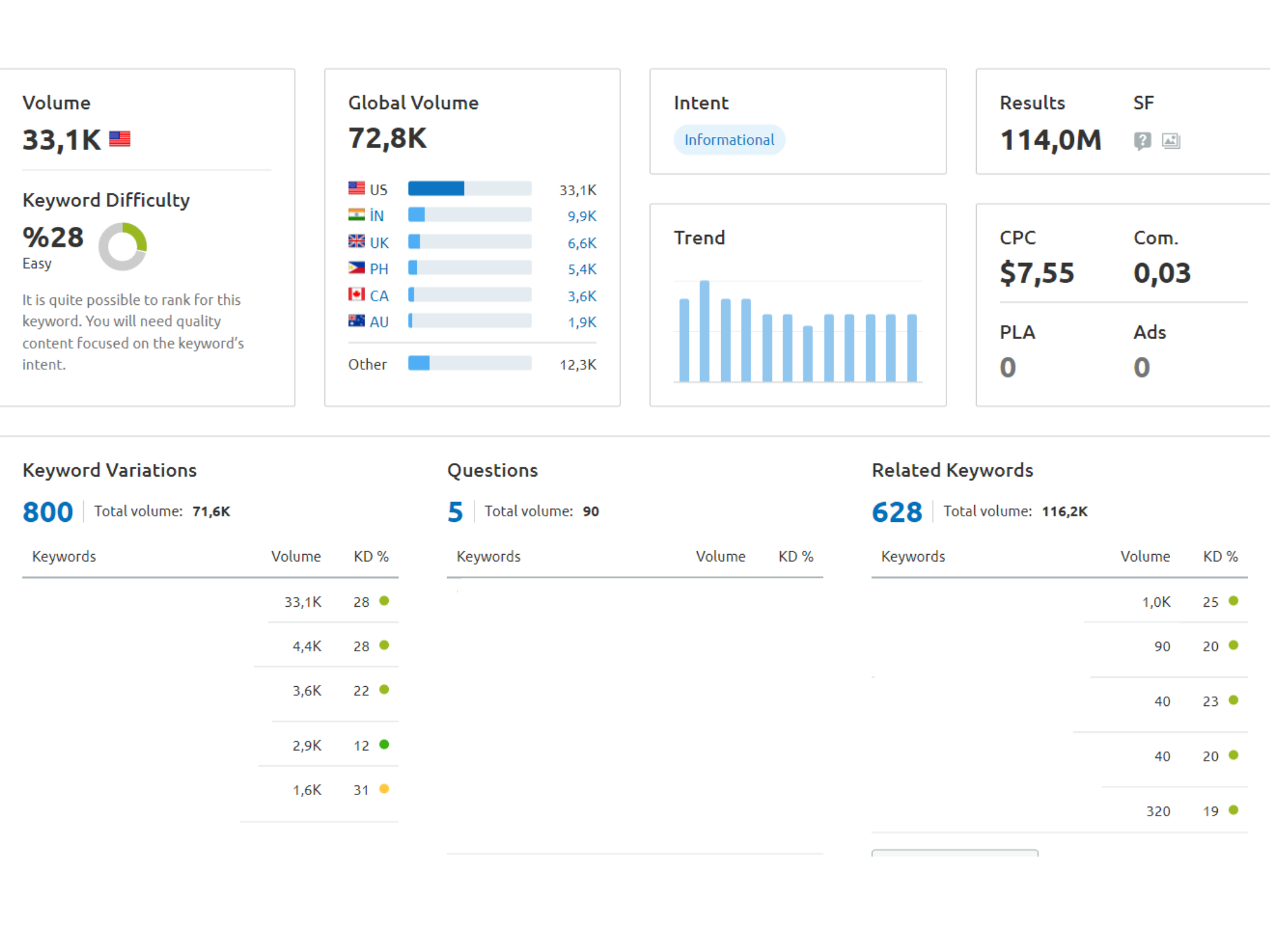Click the 1,6K volume cell
The width and height of the screenshot is (1270, 952).
click(x=307, y=790)
